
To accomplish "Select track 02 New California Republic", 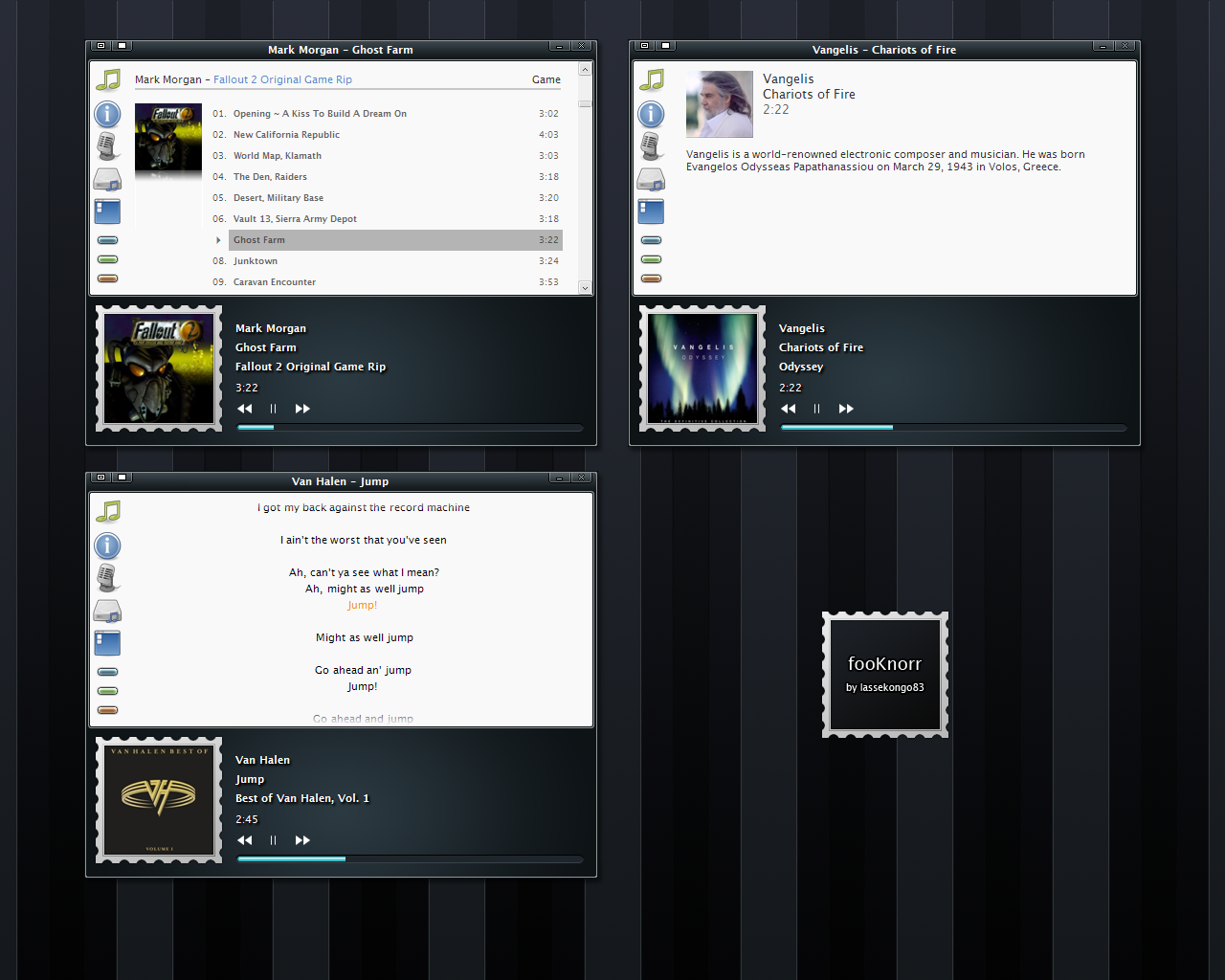I will tap(286, 135).
